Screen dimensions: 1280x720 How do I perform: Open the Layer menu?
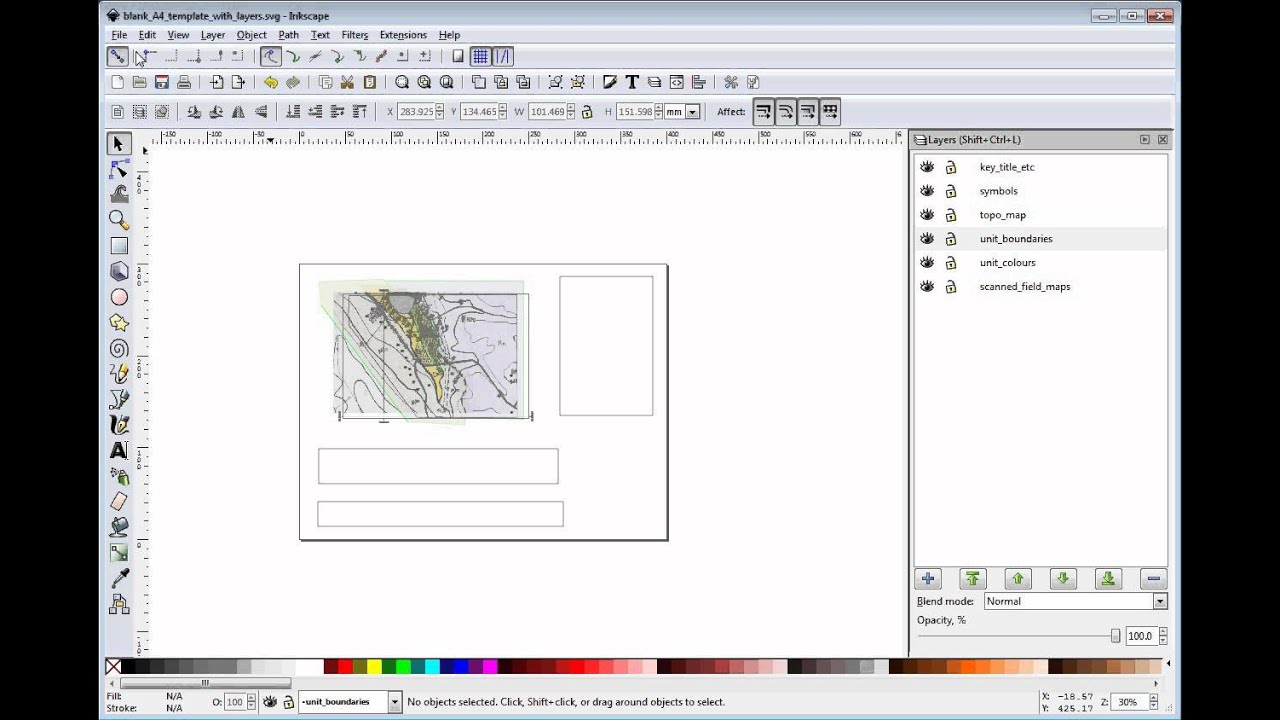point(212,35)
